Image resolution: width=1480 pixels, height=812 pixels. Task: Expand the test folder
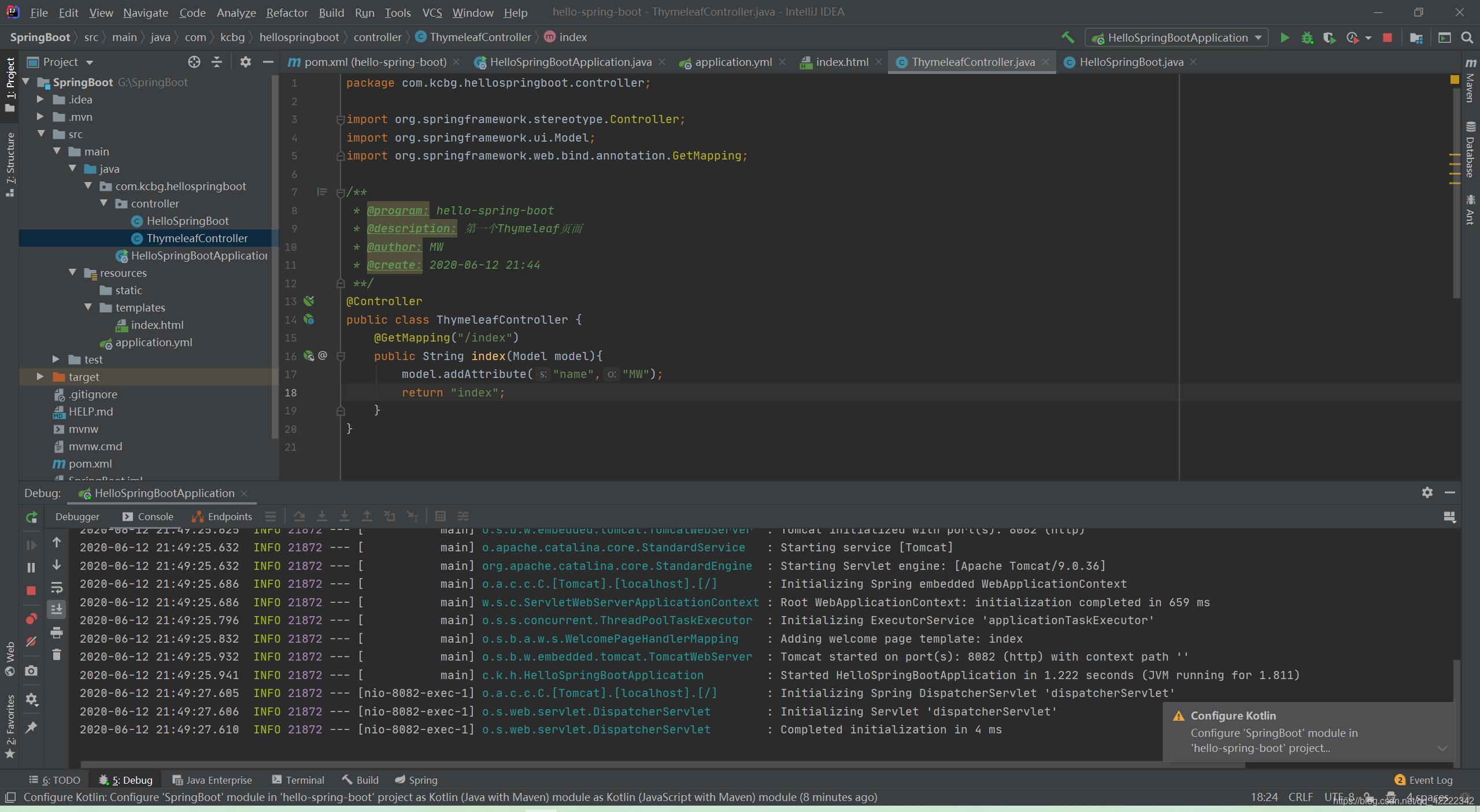pyautogui.click(x=56, y=359)
